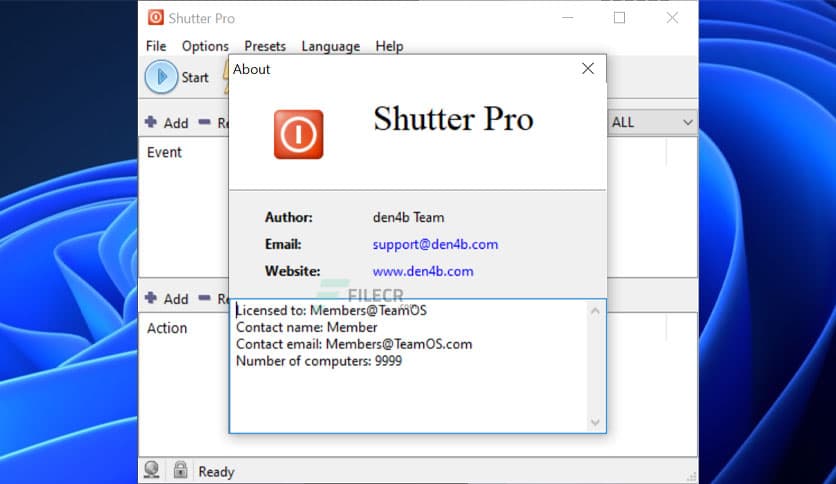This screenshot has height=484, width=836.
Task: Click the Shutter Pro title bar icon
Action: pos(156,18)
